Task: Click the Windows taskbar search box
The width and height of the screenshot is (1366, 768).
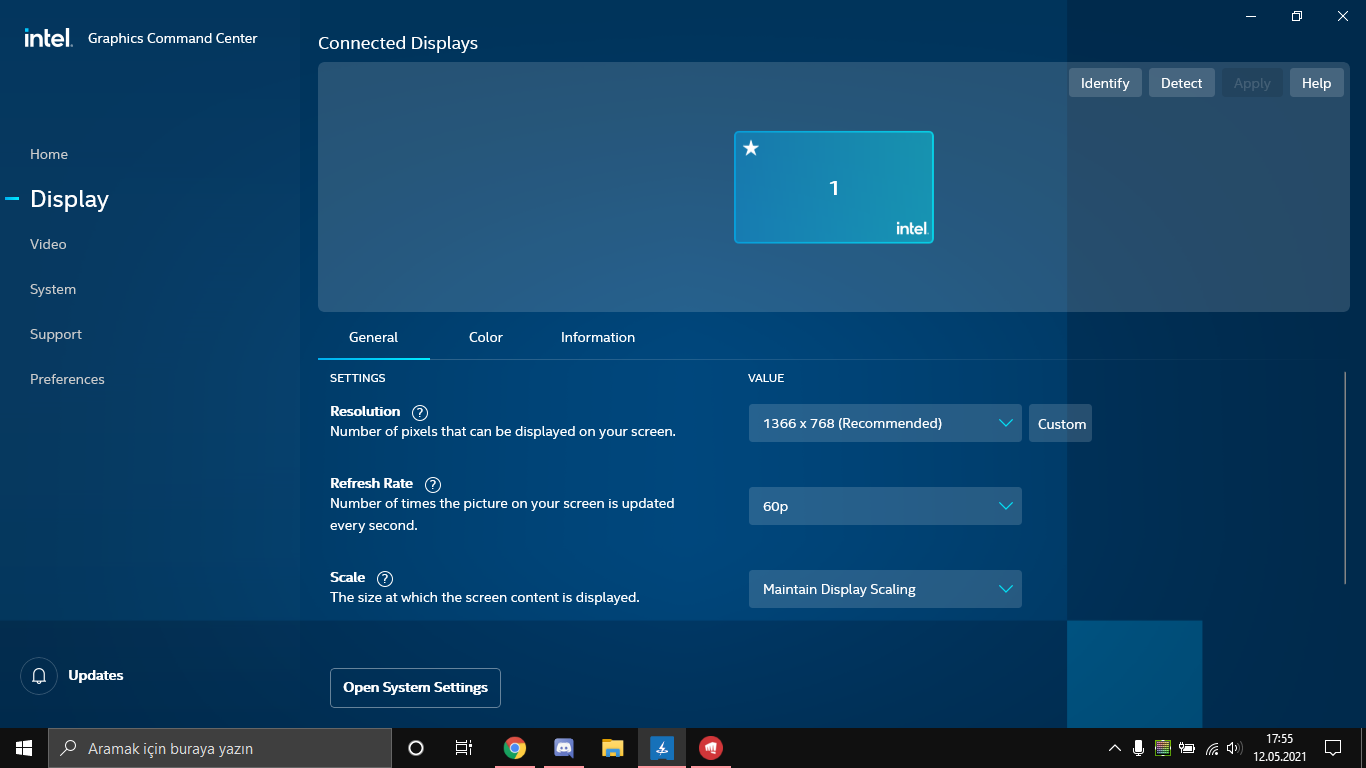Action: click(x=220, y=748)
